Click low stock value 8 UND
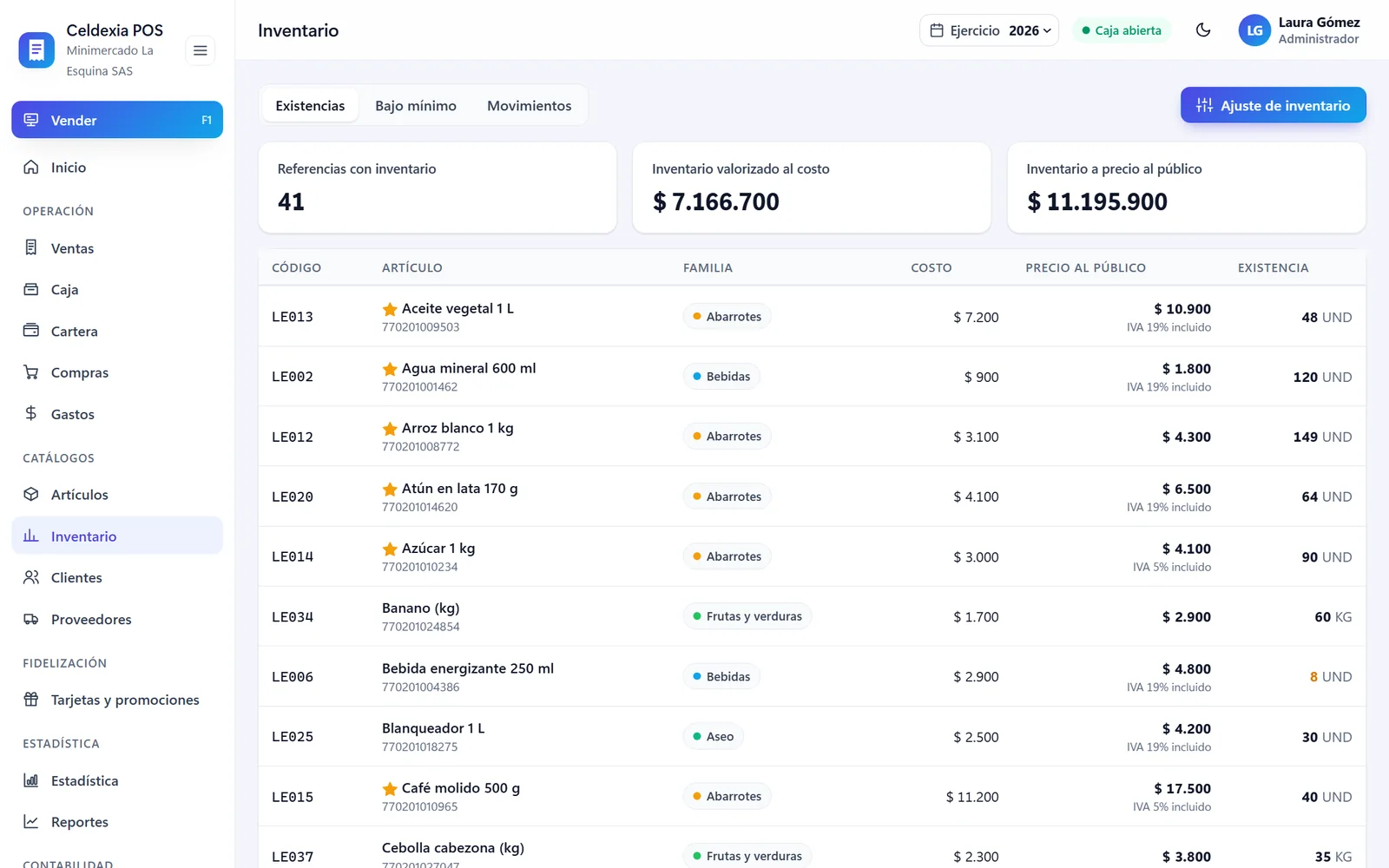Image resolution: width=1389 pixels, height=868 pixels. 1331,677
